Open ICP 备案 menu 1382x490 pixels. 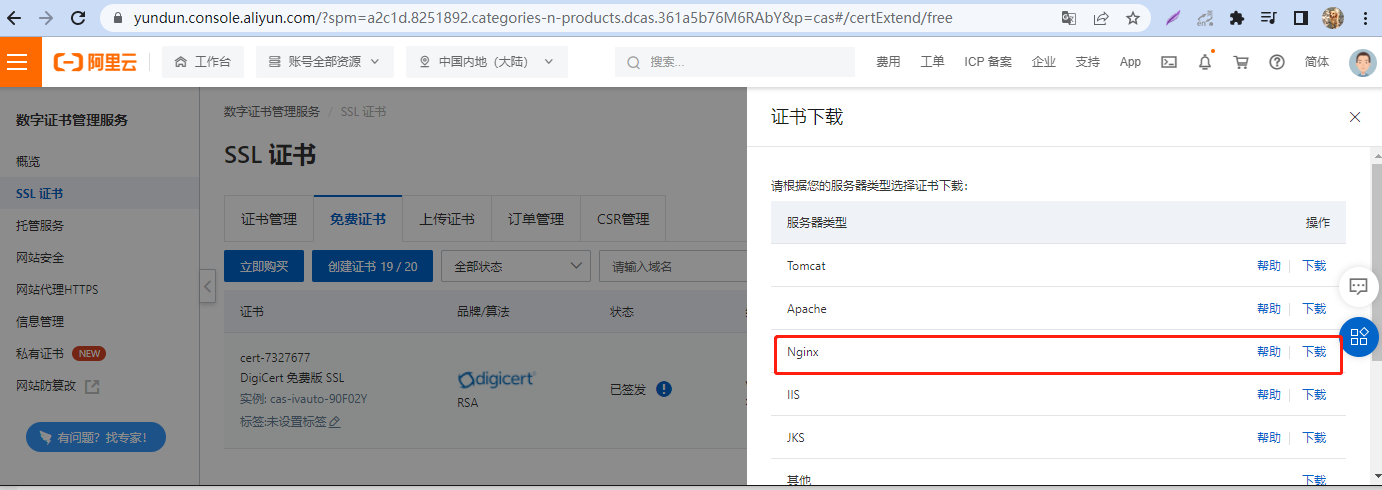coord(988,62)
